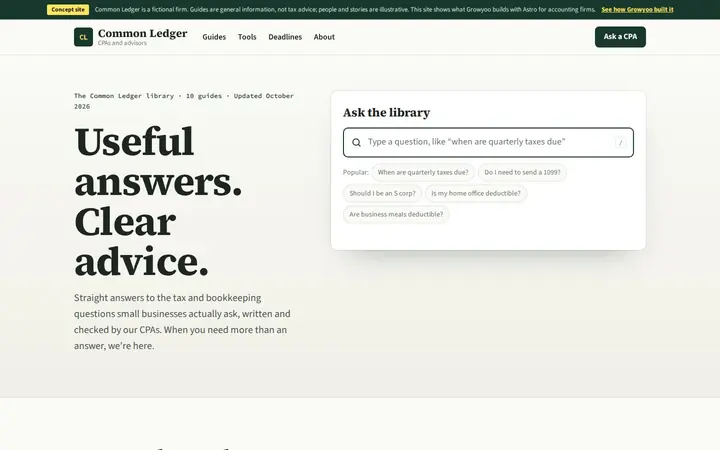This screenshot has width=720, height=450.
Task: Click the CL logo icon
Action: [83, 37]
